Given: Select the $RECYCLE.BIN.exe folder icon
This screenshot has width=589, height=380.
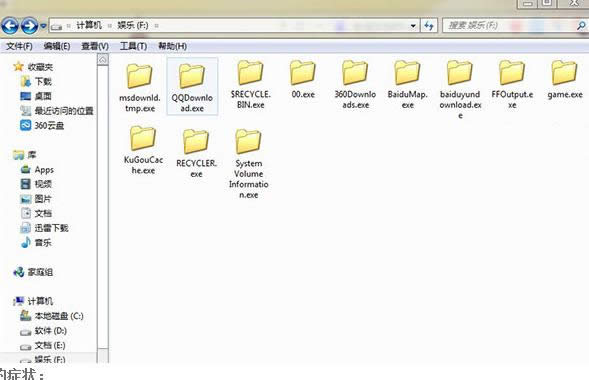Looking at the screenshot, I should 250,73.
